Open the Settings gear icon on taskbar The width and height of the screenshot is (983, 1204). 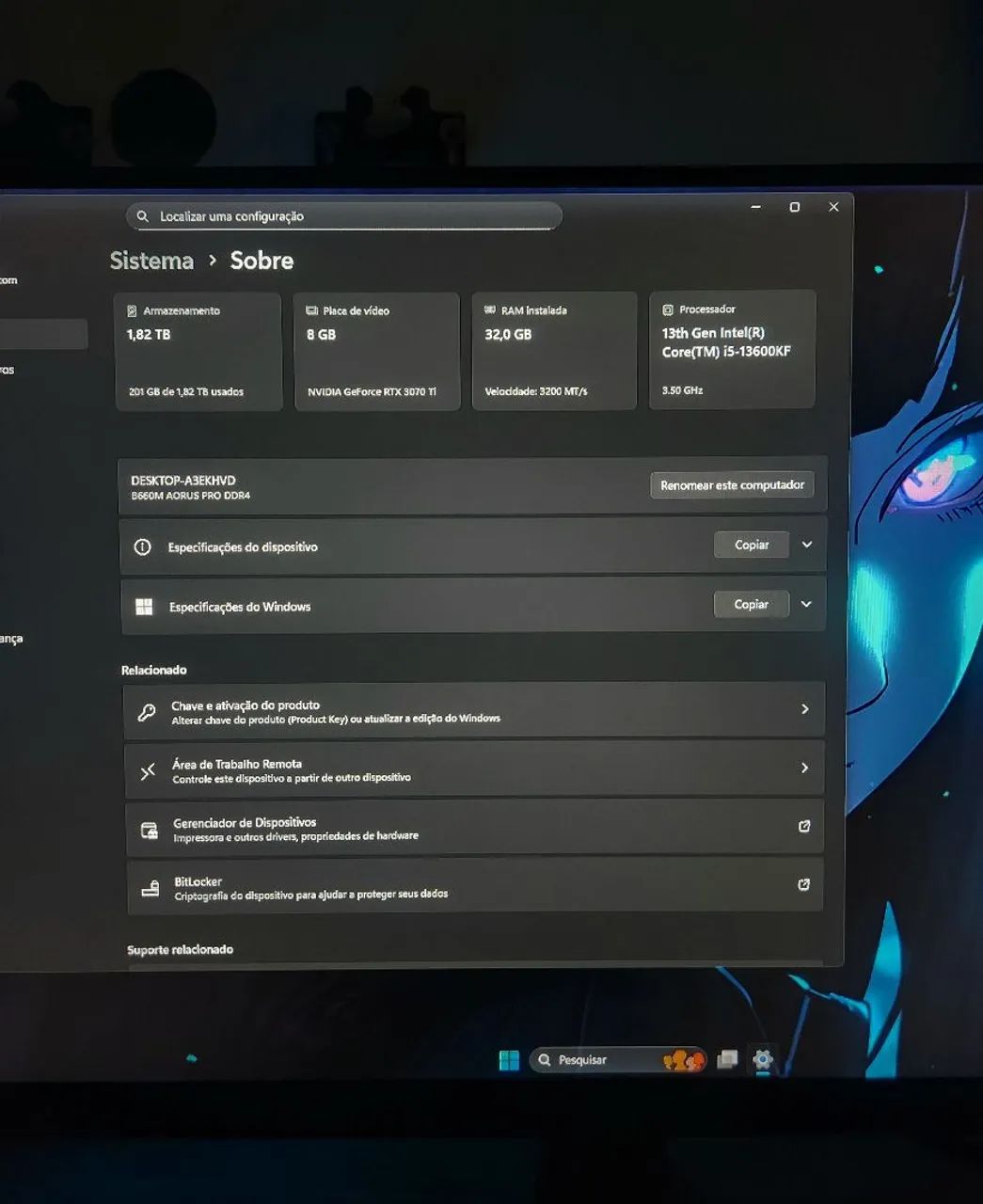coord(763,1059)
